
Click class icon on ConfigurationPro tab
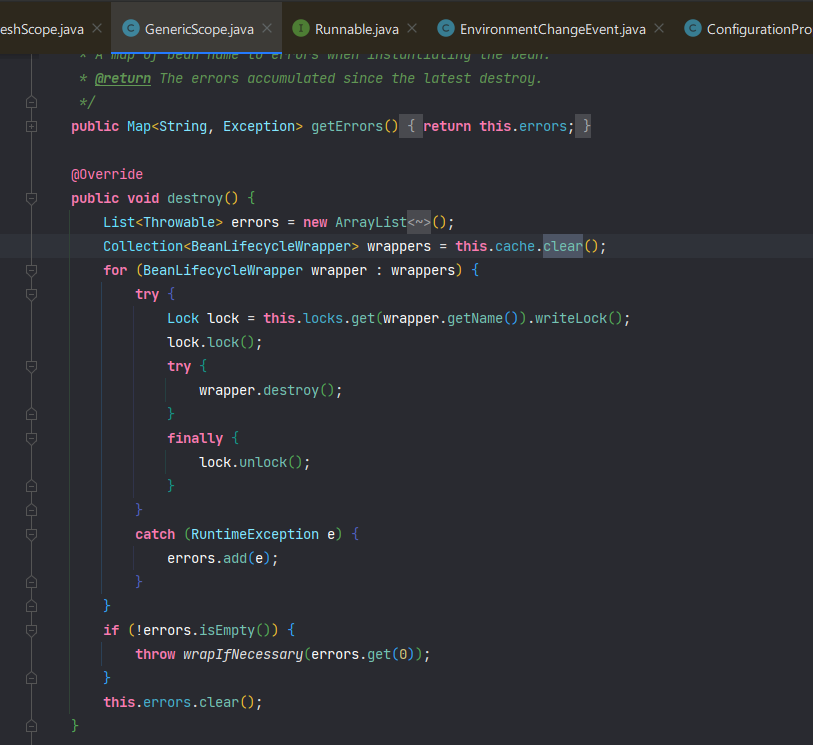click(693, 29)
